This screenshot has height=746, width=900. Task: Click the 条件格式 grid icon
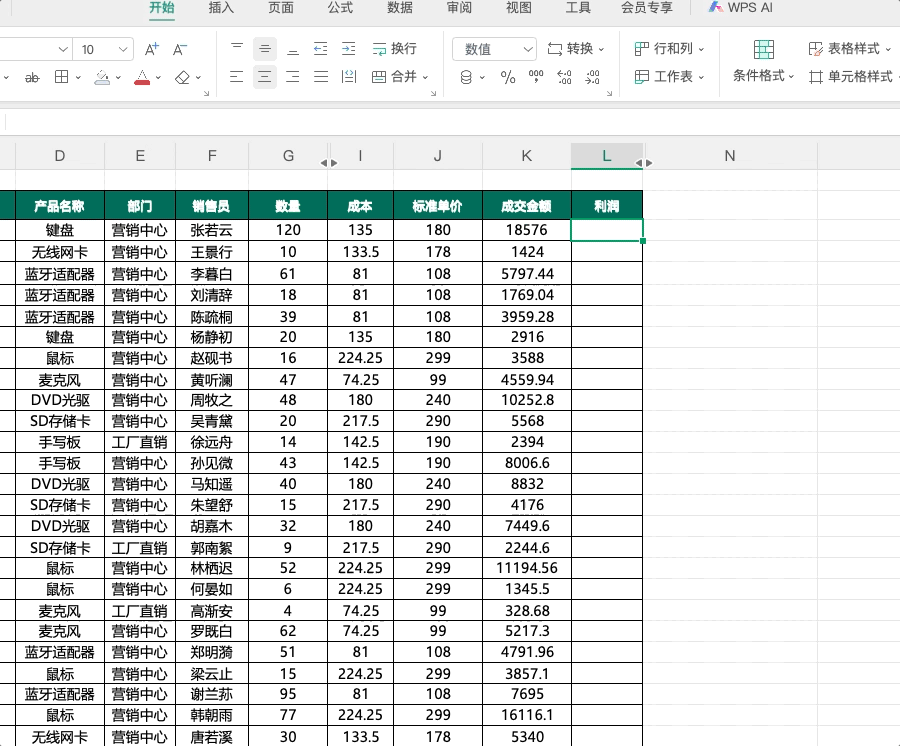[764, 49]
